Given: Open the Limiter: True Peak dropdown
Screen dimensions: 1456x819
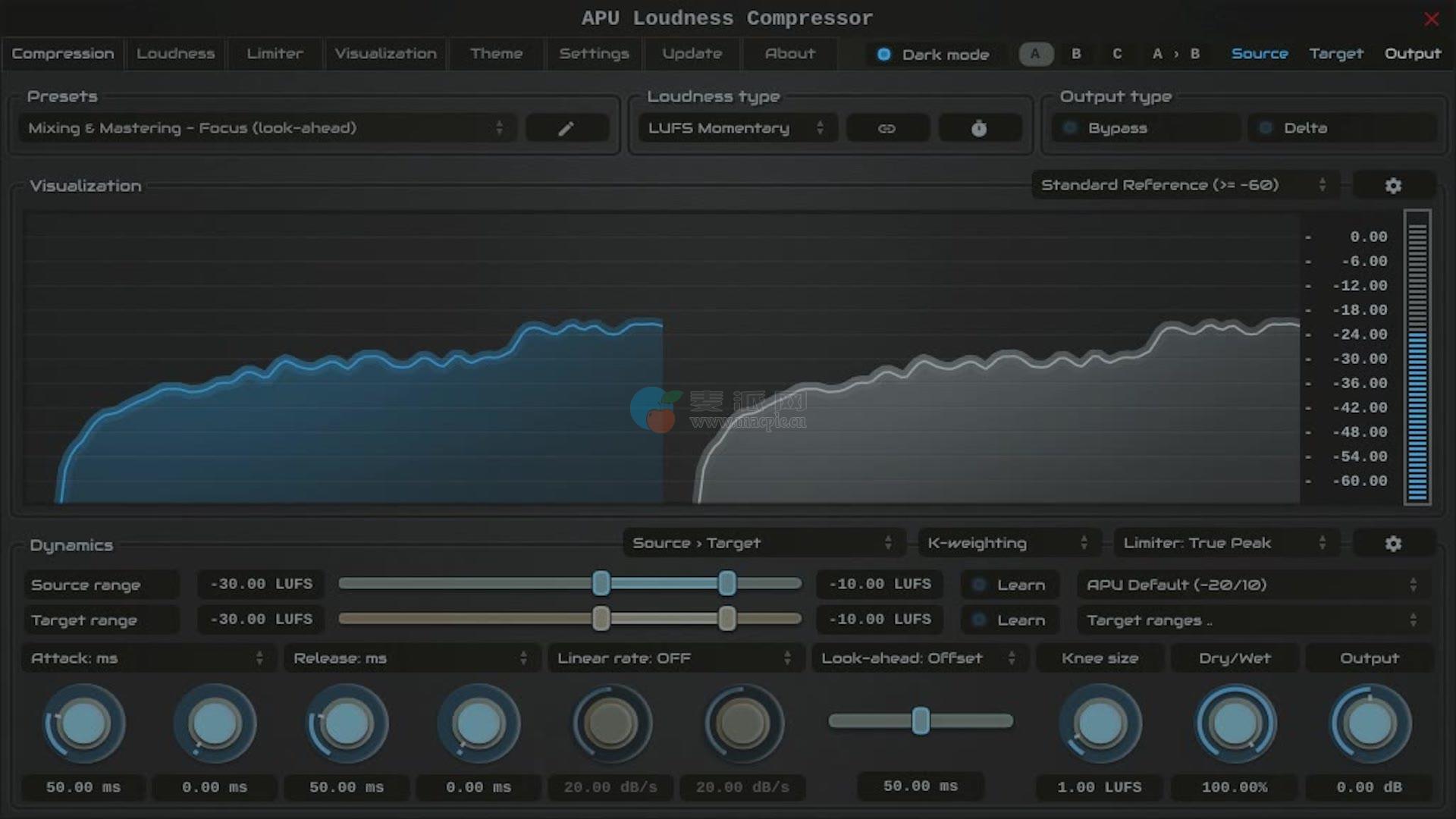Looking at the screenshot, I should [1226, 543].
